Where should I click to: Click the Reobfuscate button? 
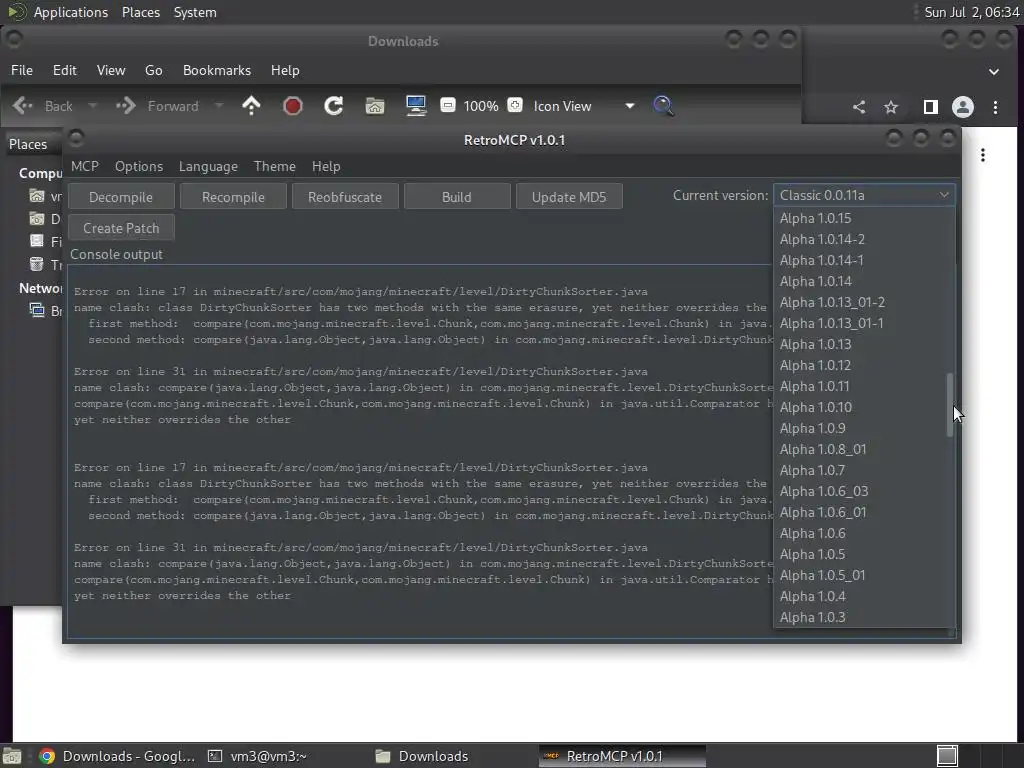click(x=345, y=197)
